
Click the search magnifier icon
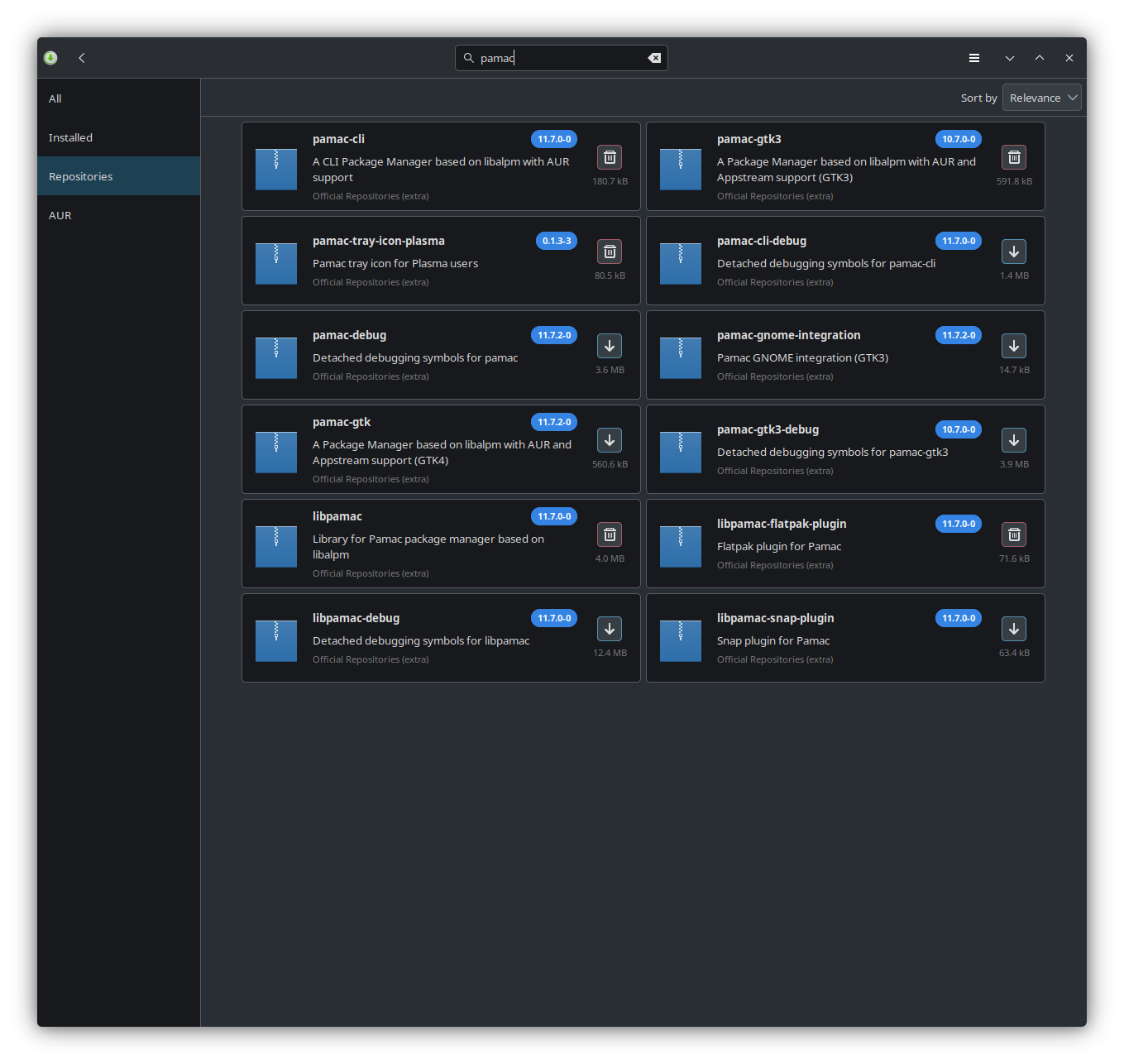tap(468, 58)
